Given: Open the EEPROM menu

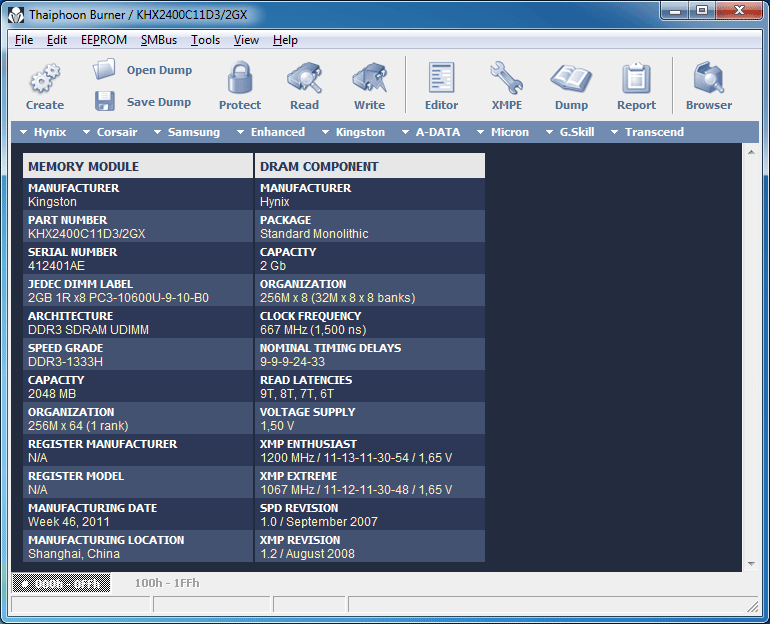Looking at the screenshot, I should pyautogui.click(x=104, y=40).
